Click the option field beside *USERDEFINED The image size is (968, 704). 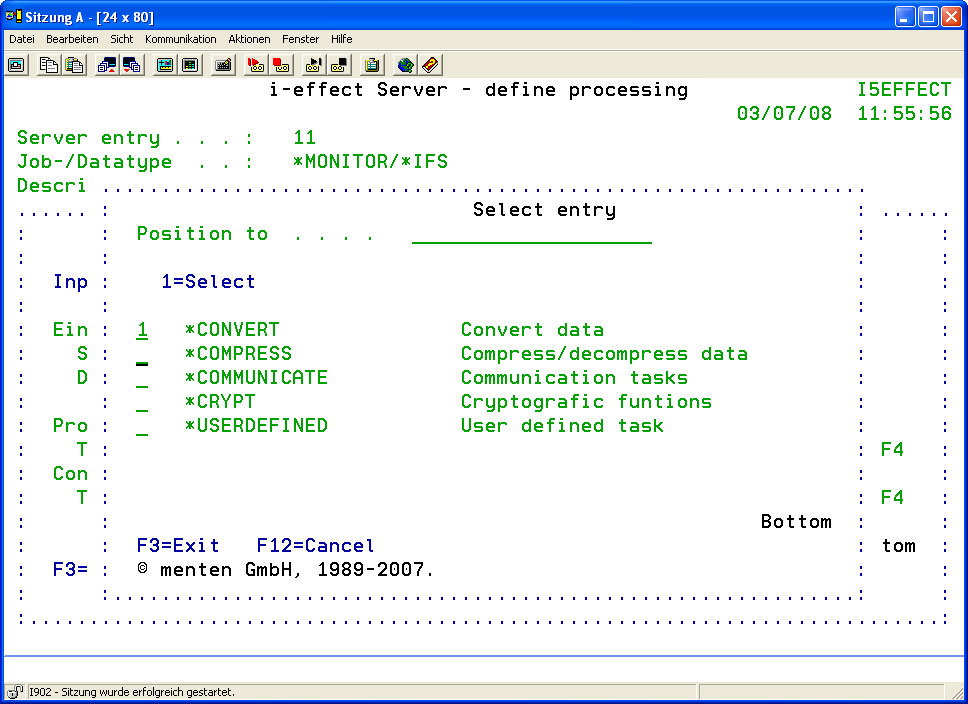[142, 426]
